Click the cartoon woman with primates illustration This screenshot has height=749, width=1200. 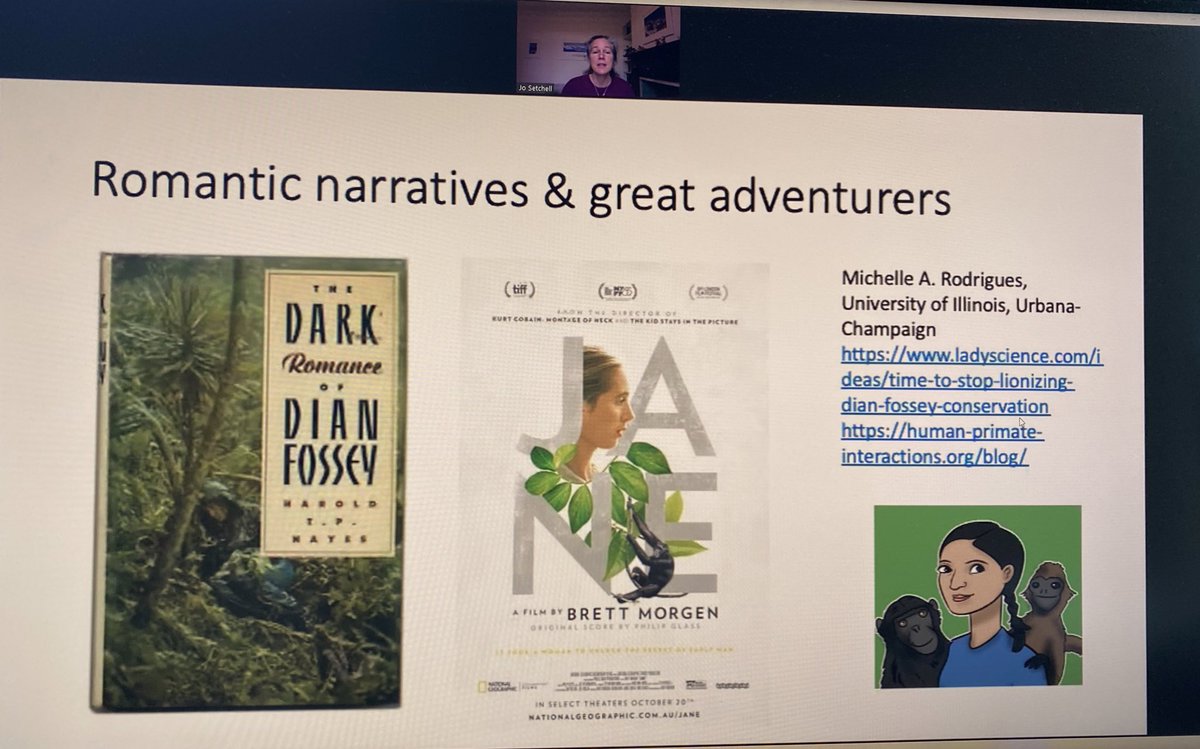pos(978,597)
